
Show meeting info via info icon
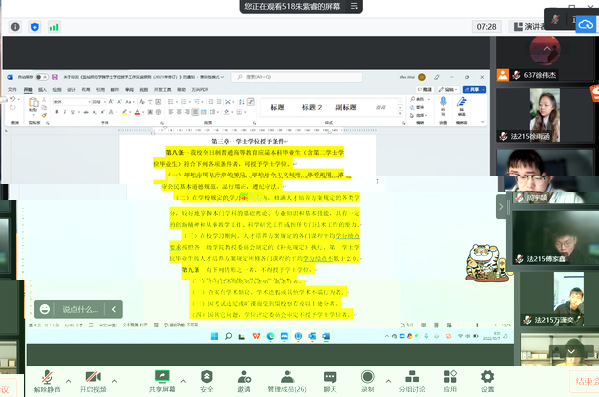tap(15, 27)
